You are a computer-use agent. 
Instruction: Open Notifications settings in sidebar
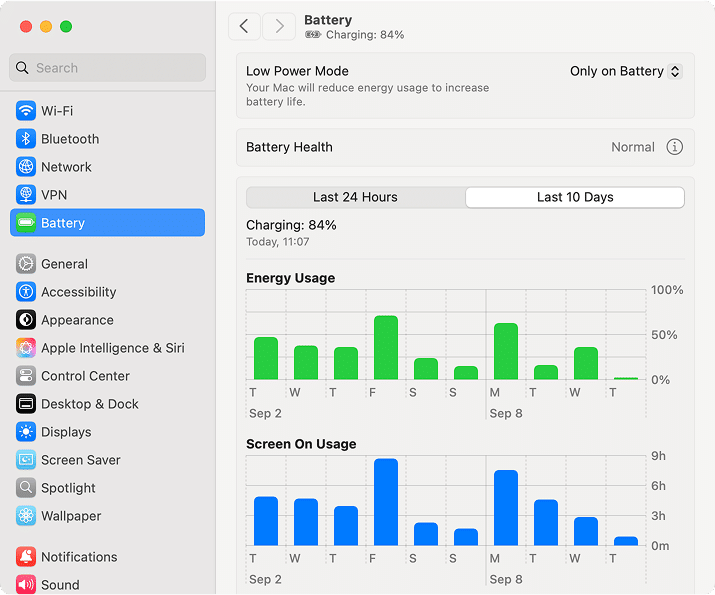[x=79, y=557]
